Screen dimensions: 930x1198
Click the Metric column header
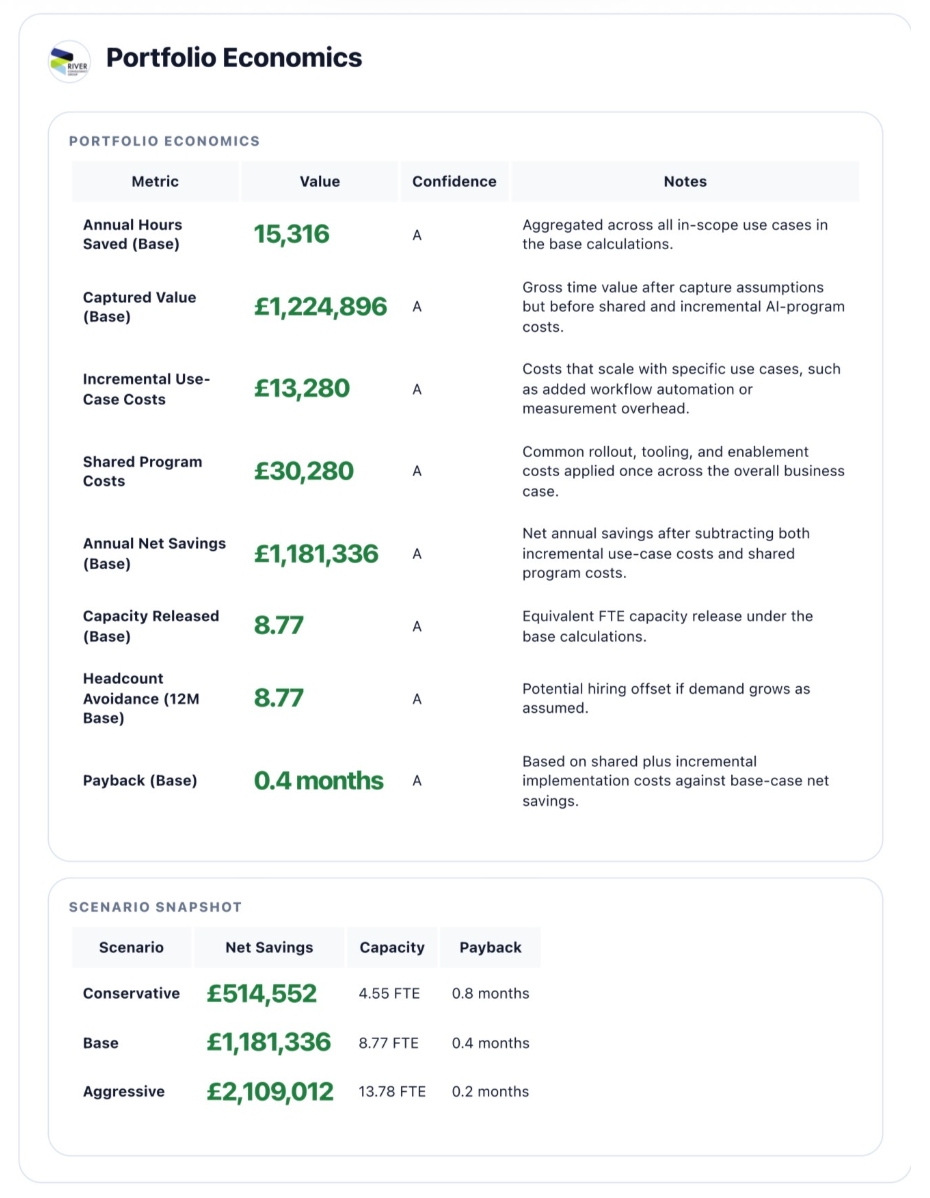click(x=155, y=182)
